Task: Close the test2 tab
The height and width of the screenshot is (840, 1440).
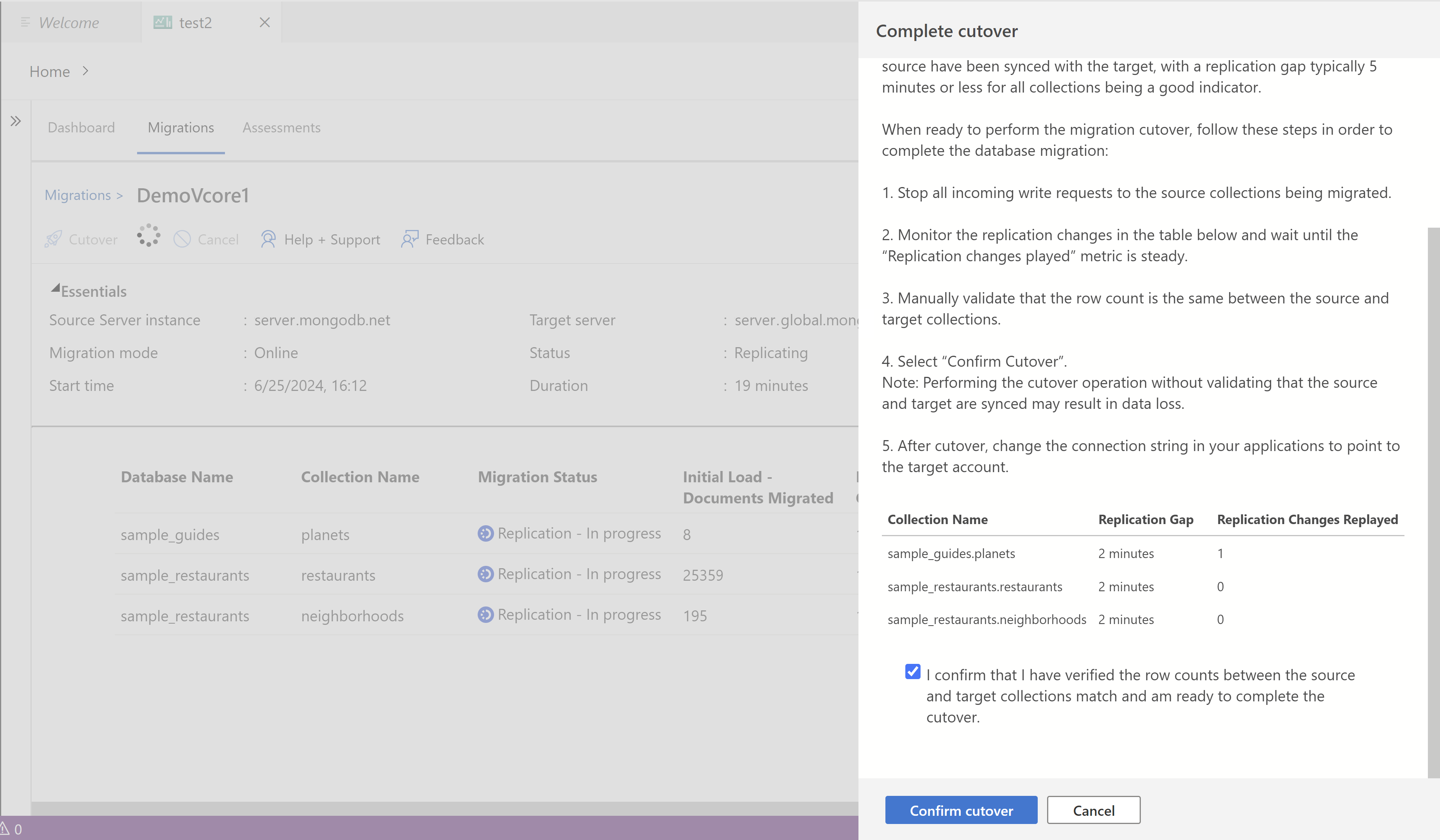Action: click(x=264, y=22)
